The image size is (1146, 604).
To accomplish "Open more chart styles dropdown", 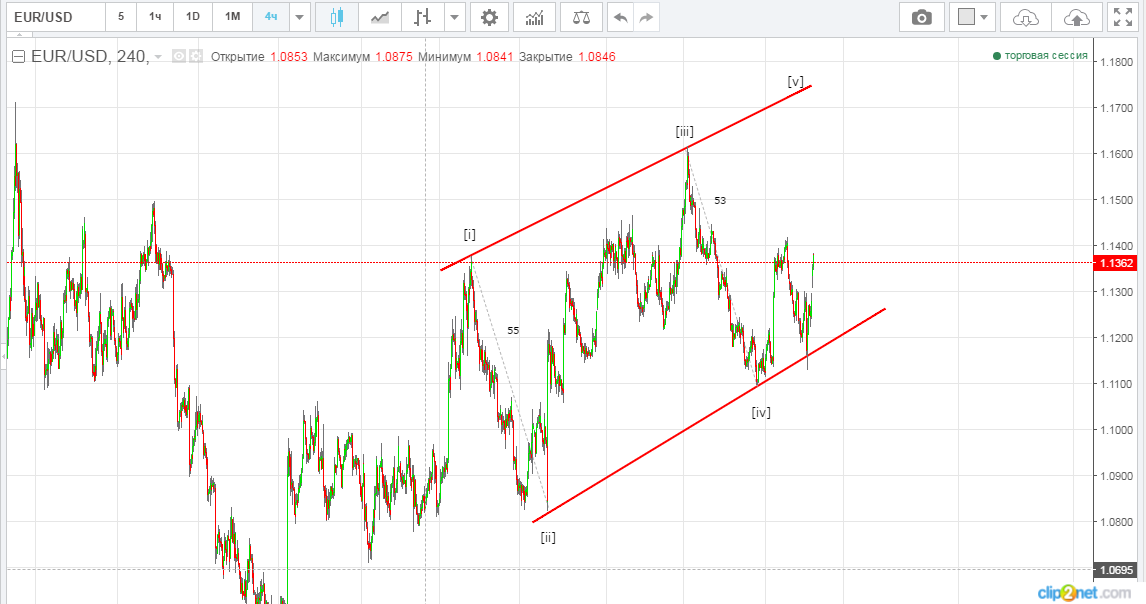I will [455, 17].
